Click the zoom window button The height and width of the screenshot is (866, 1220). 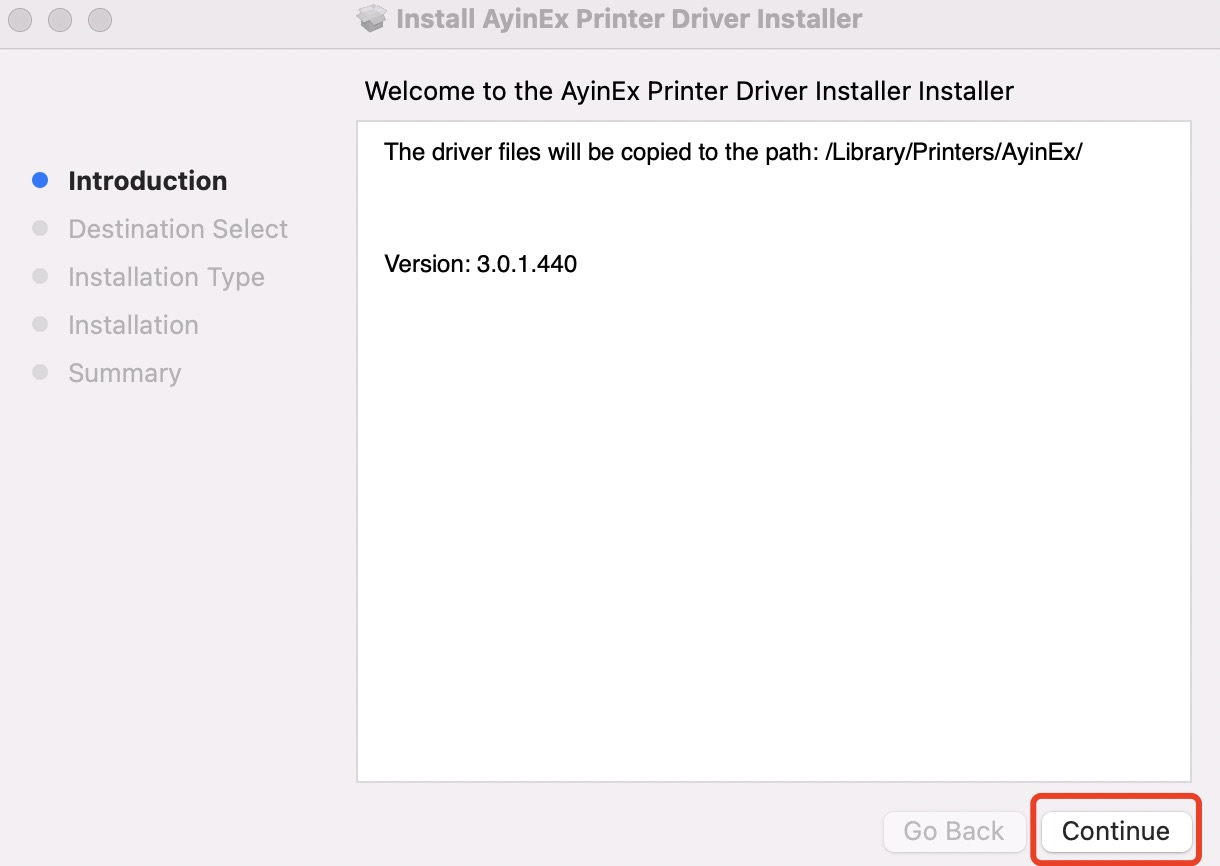tap(100, 19)
